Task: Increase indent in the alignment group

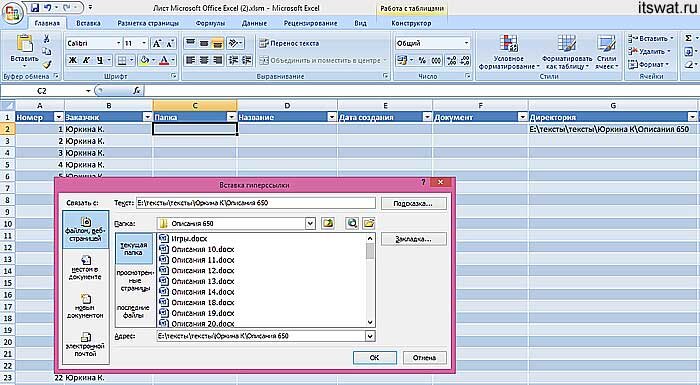Action: (246, 60)
